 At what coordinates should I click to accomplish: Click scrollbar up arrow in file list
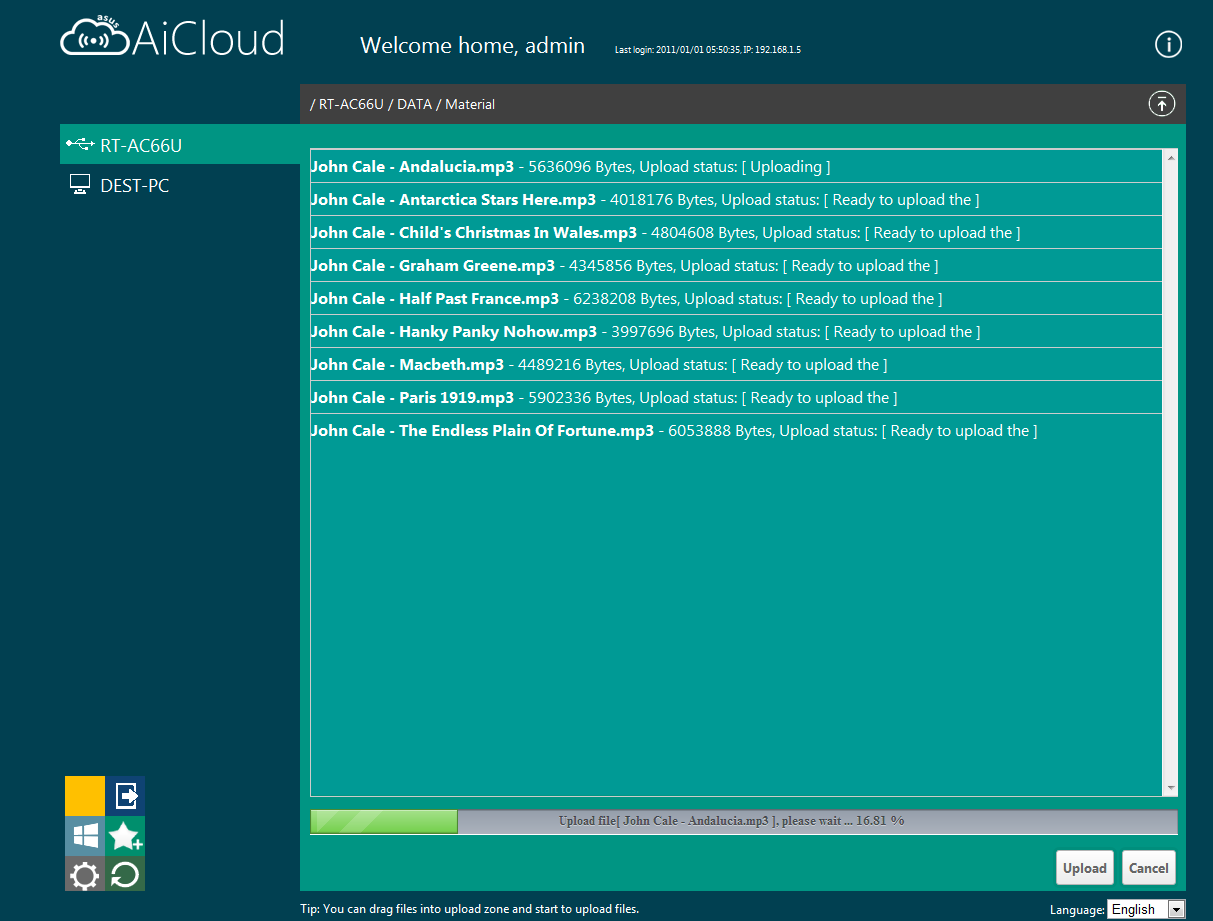pos(1170,158)
